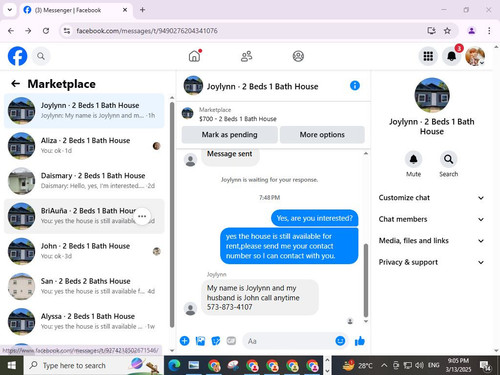This screenshot has height=375, width=500.
Task: Click the conversation list scrollbar
Action: pyautogui.click(x=172, y=215)
